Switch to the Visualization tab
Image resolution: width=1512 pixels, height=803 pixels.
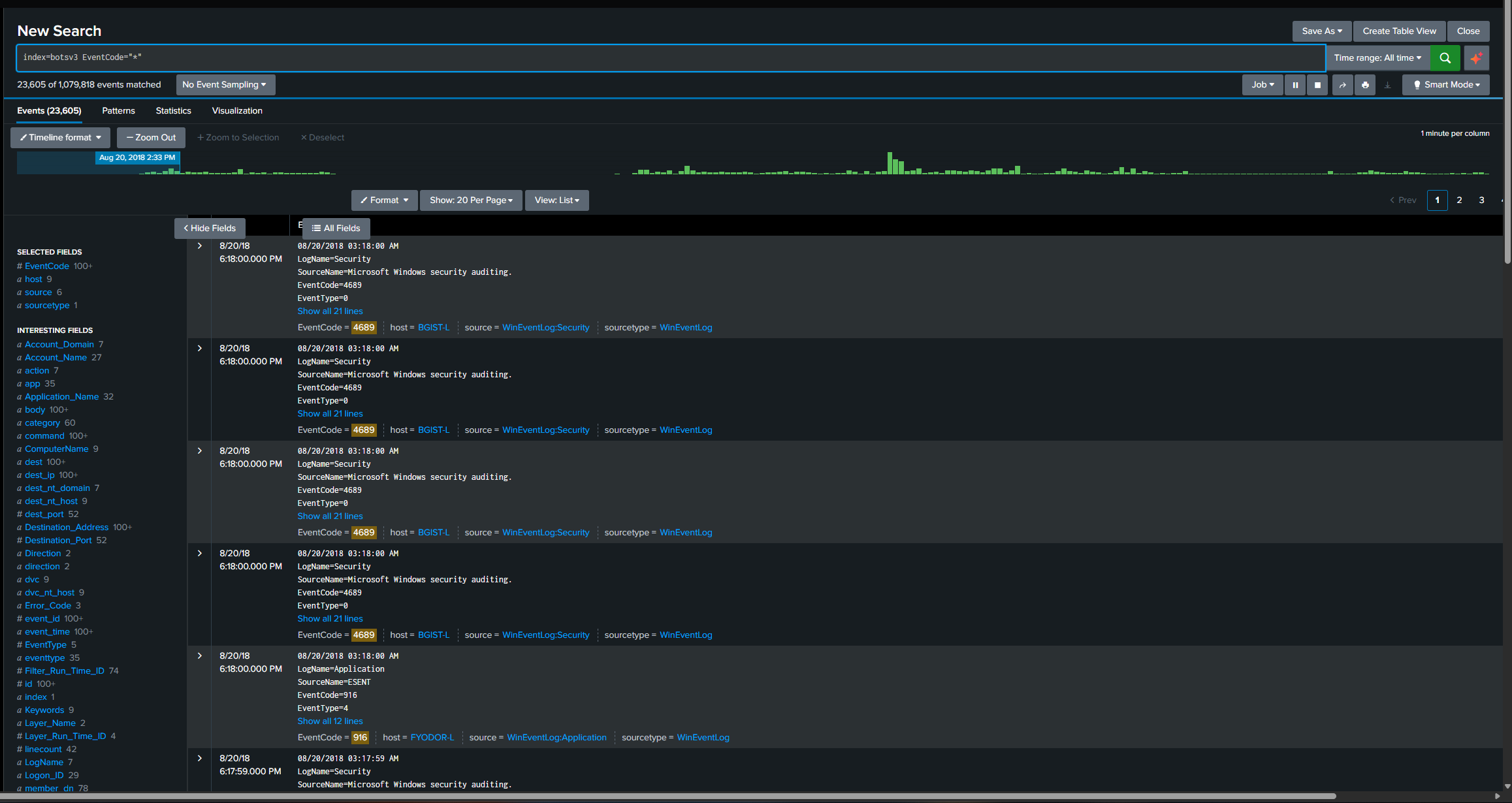237,111
